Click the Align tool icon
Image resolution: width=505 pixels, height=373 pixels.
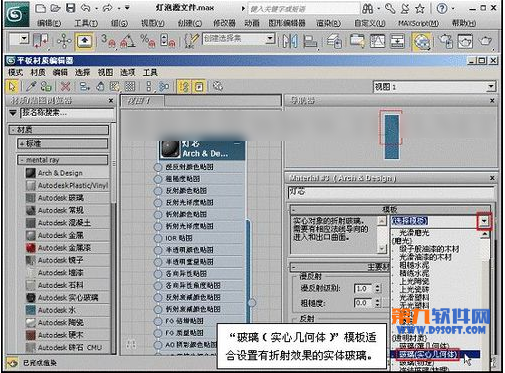(x=310, y=41)
